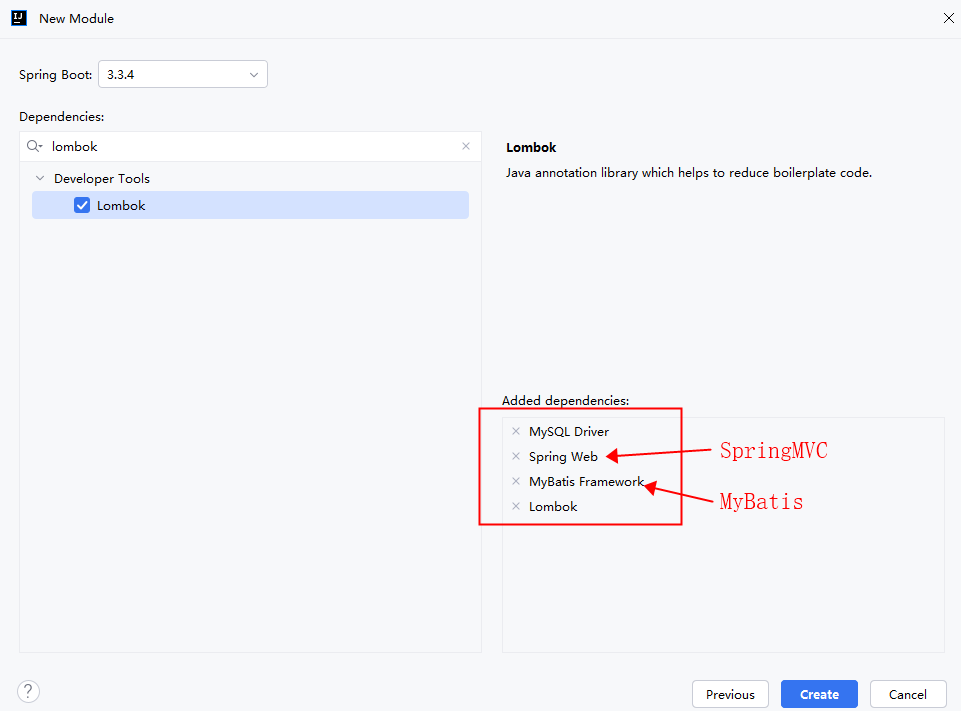Remove MyBatis Framework from added dependencies
Image resolution: width=961 pixels, height=711 pixels.
516,481
